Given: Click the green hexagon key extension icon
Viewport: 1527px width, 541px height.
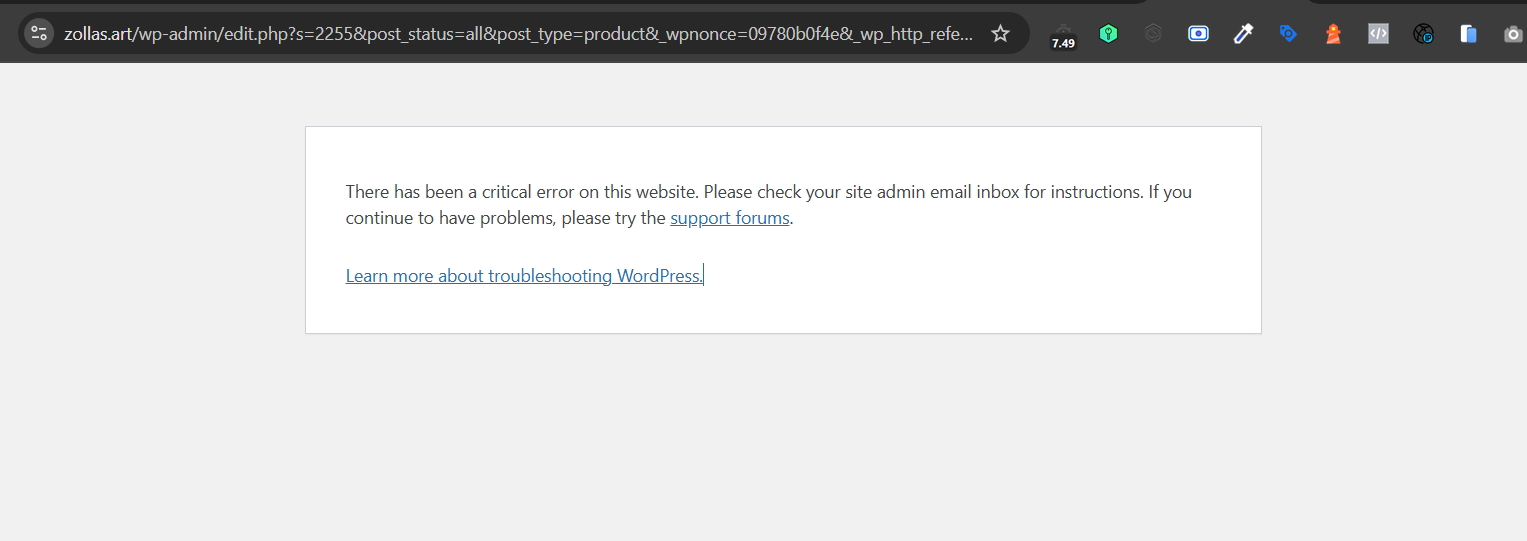Looking at the screenshot, I should 1108,33.
